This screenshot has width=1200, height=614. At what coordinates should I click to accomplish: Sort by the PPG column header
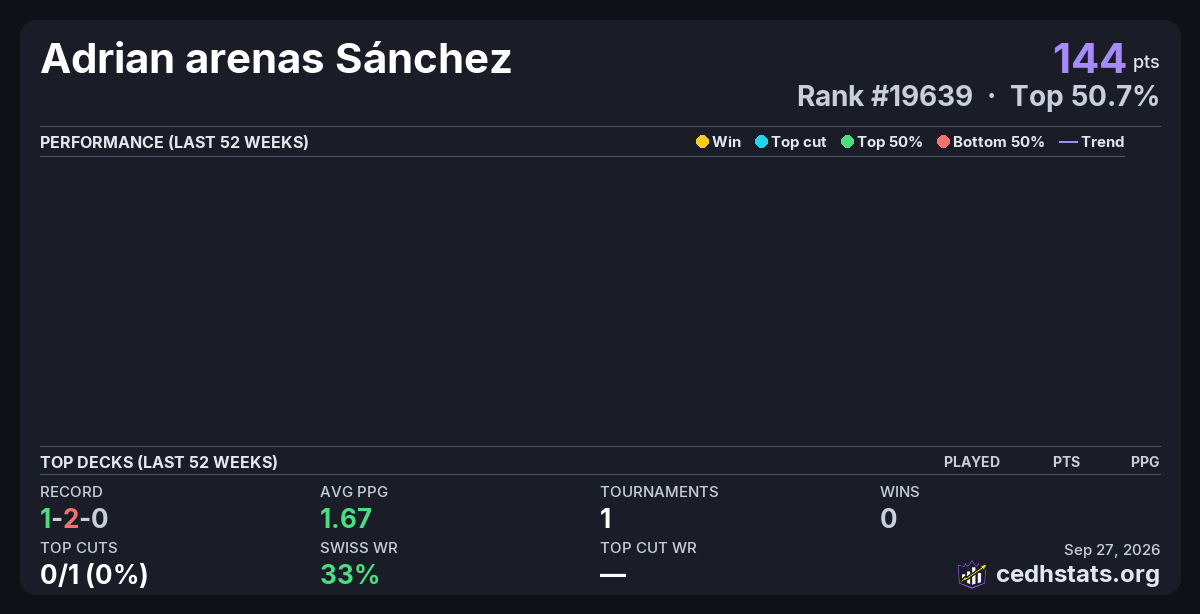(x=1145, y=462)
